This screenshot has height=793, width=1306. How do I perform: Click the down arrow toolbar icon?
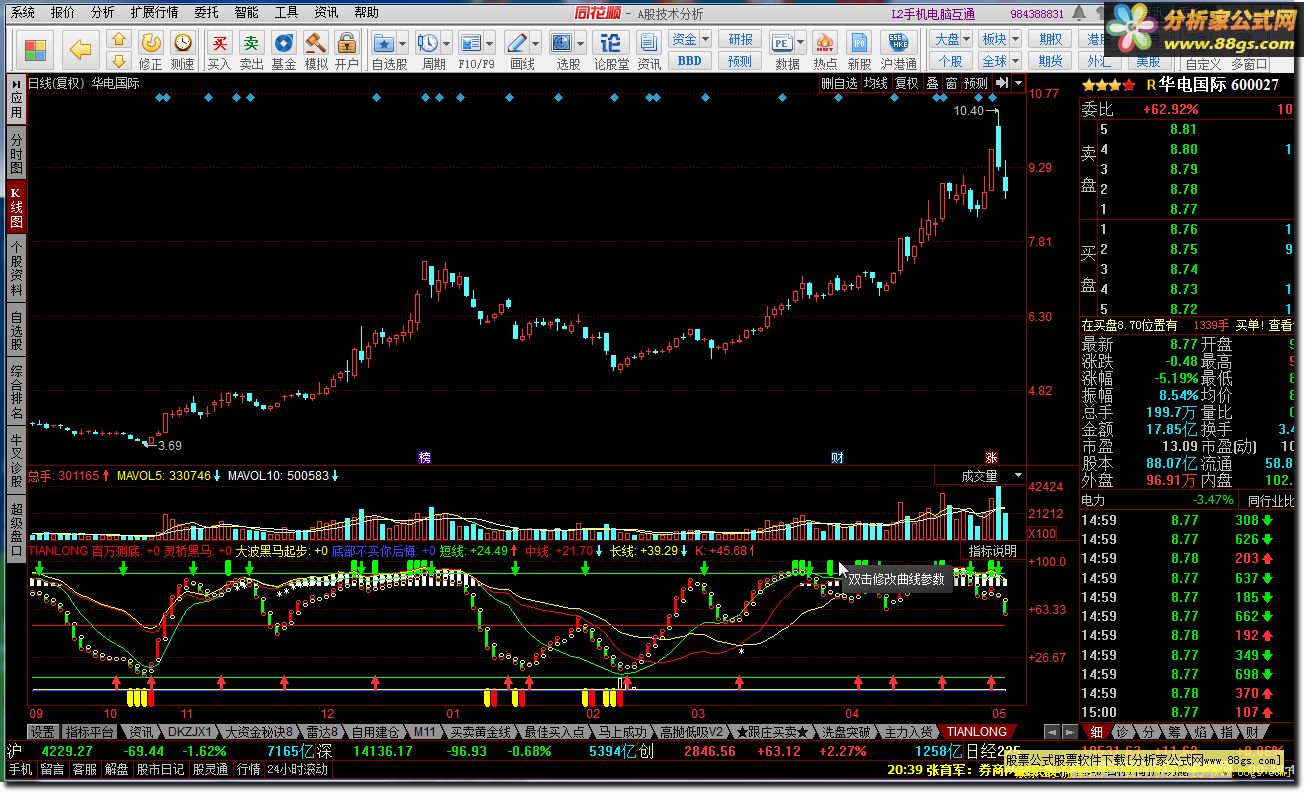click(118, 60)
